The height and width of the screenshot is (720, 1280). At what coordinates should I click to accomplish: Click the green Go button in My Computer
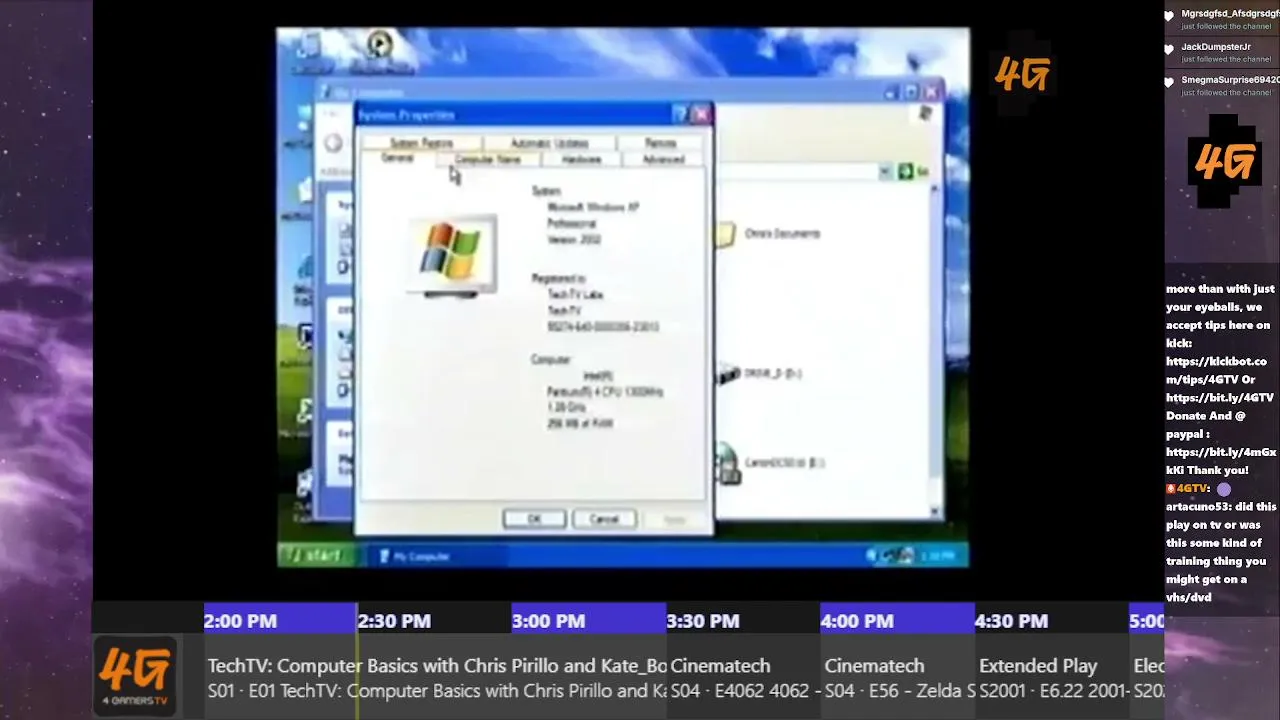pos(913,172)
